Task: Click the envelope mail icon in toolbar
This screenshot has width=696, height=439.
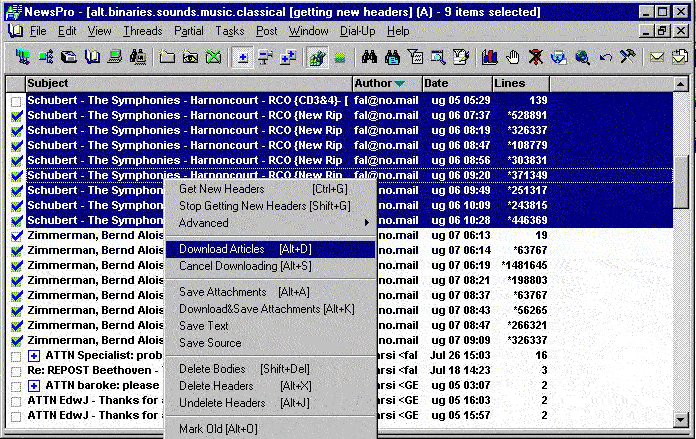Action: (657, 57)
